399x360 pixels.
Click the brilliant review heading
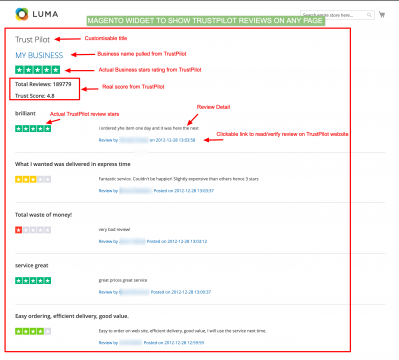25,113
